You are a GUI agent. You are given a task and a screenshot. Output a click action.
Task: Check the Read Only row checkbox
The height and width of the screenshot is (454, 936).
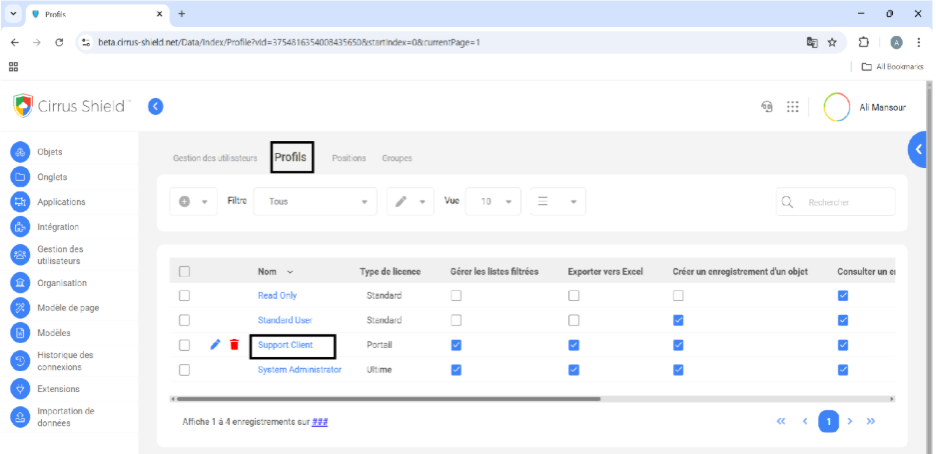coord(184,296)
